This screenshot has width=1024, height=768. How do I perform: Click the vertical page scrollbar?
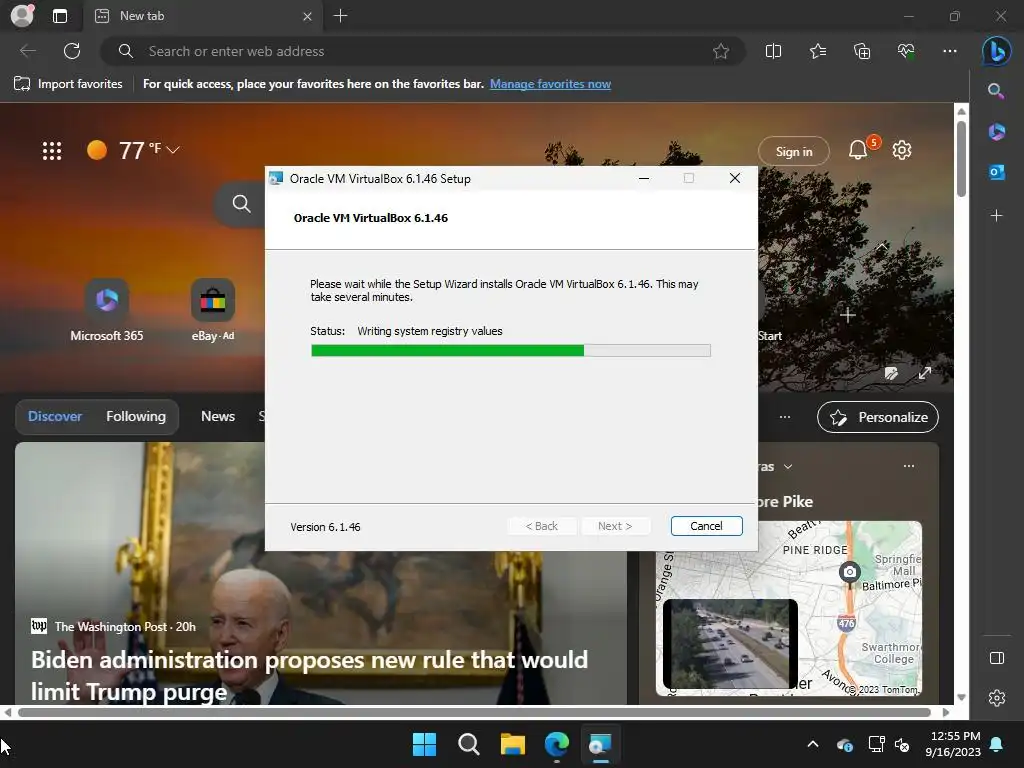pos(961,160)
